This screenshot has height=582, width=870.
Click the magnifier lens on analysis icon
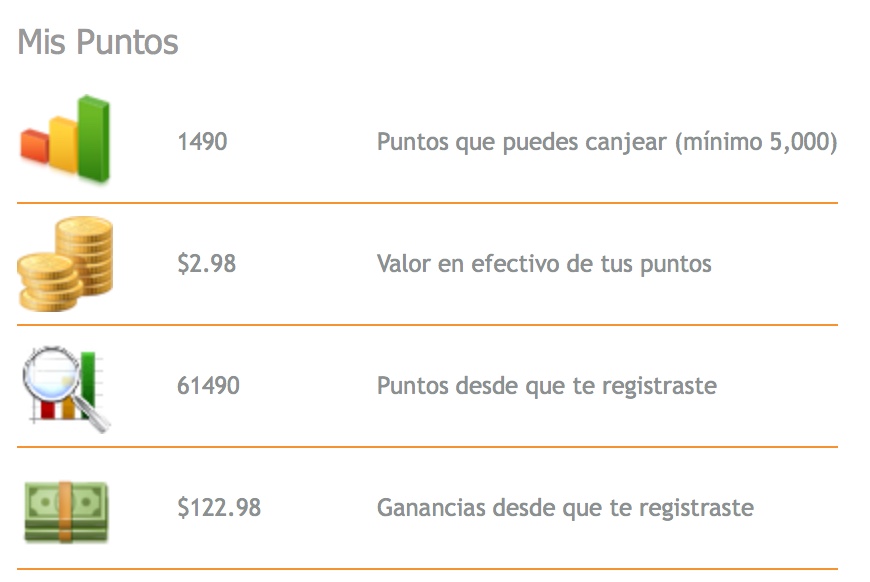[52, 373]
